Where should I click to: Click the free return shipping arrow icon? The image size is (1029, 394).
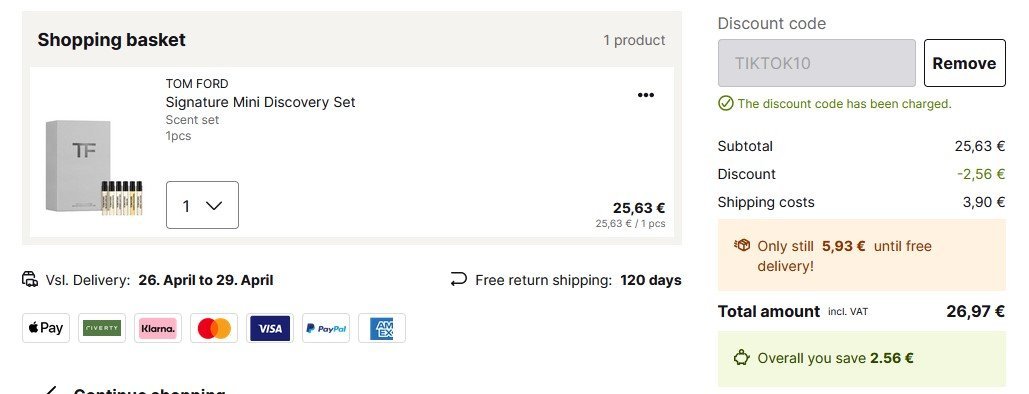click(x=459, y=280)
